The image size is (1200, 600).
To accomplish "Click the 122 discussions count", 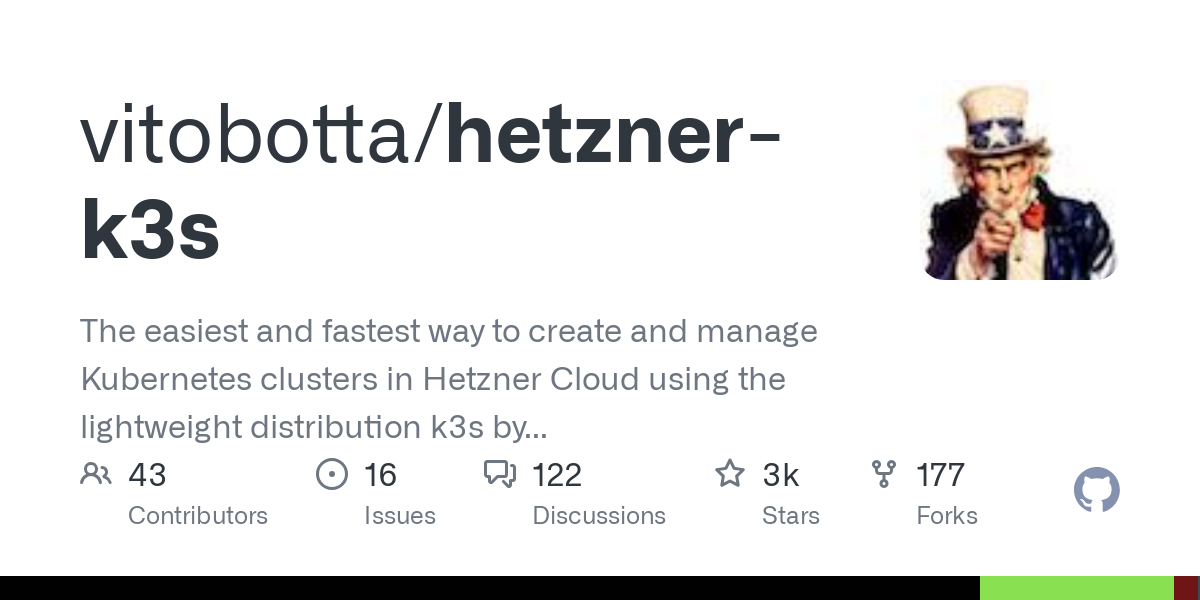I will point(557,475).
